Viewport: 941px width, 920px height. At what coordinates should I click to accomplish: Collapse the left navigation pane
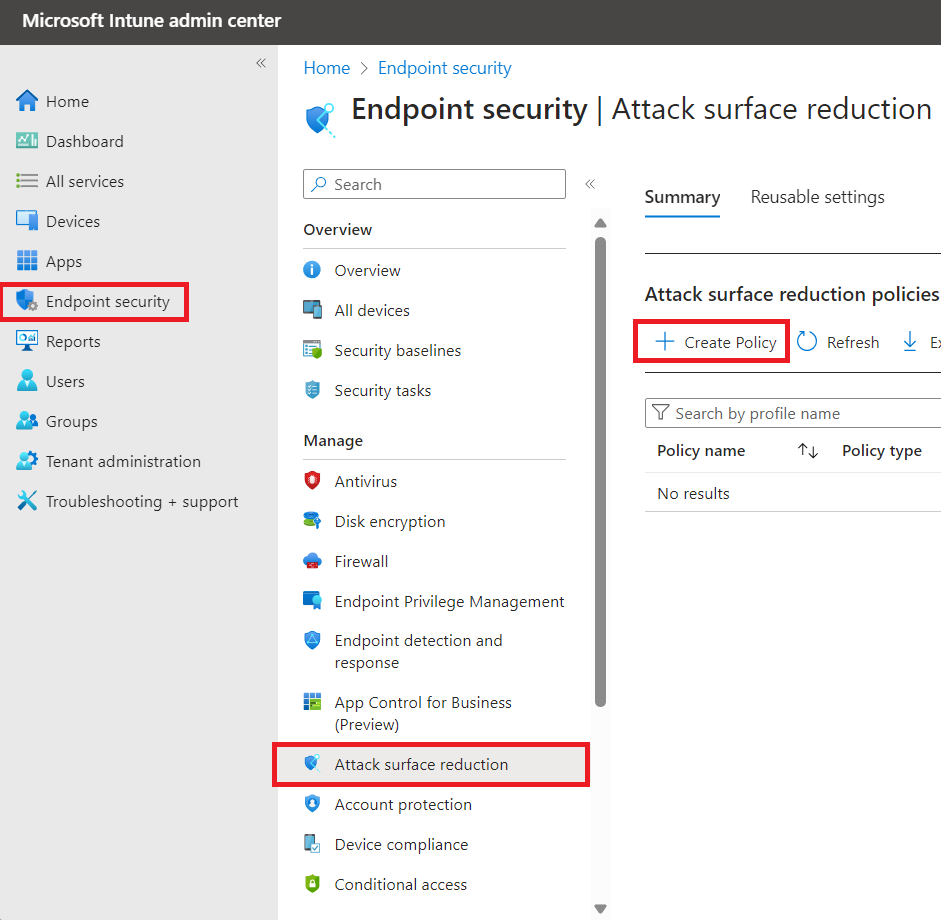coord(261,62)
